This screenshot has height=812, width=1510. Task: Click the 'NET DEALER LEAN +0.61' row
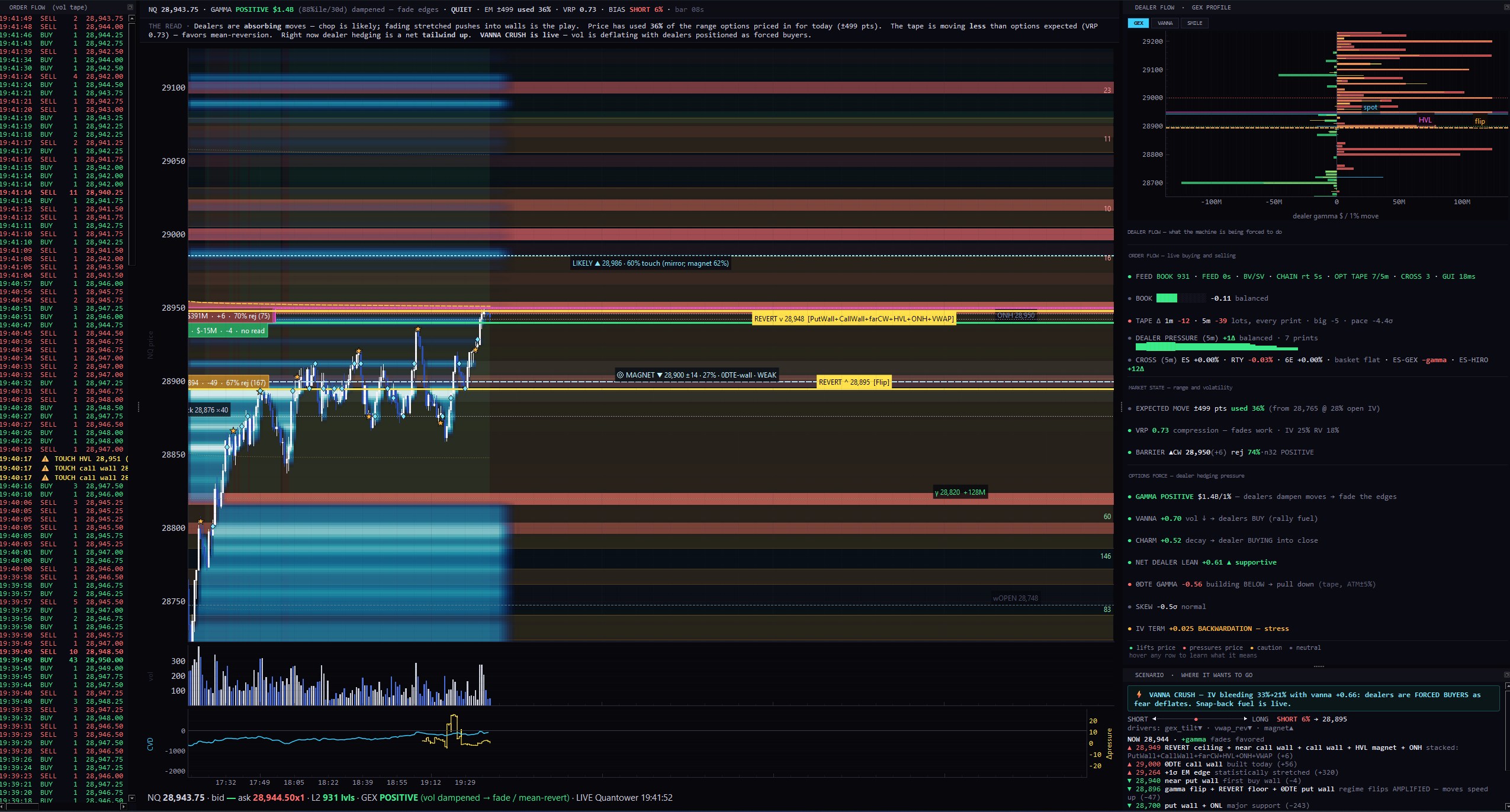(x=1203, y=562)
